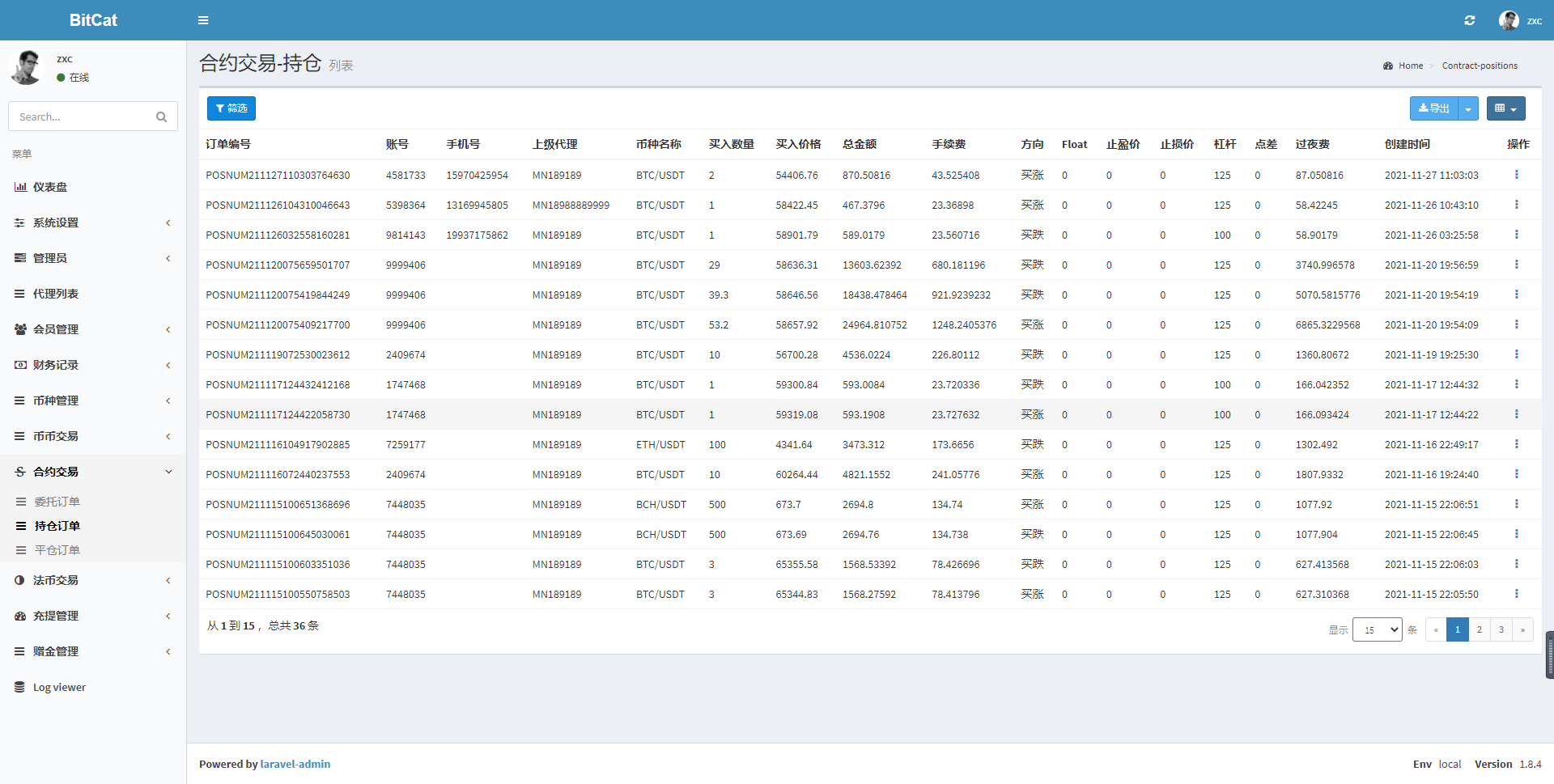Click phone number 15970425954
The height and width of the screenshot is (784, 1554).
[x=478, y=176]
